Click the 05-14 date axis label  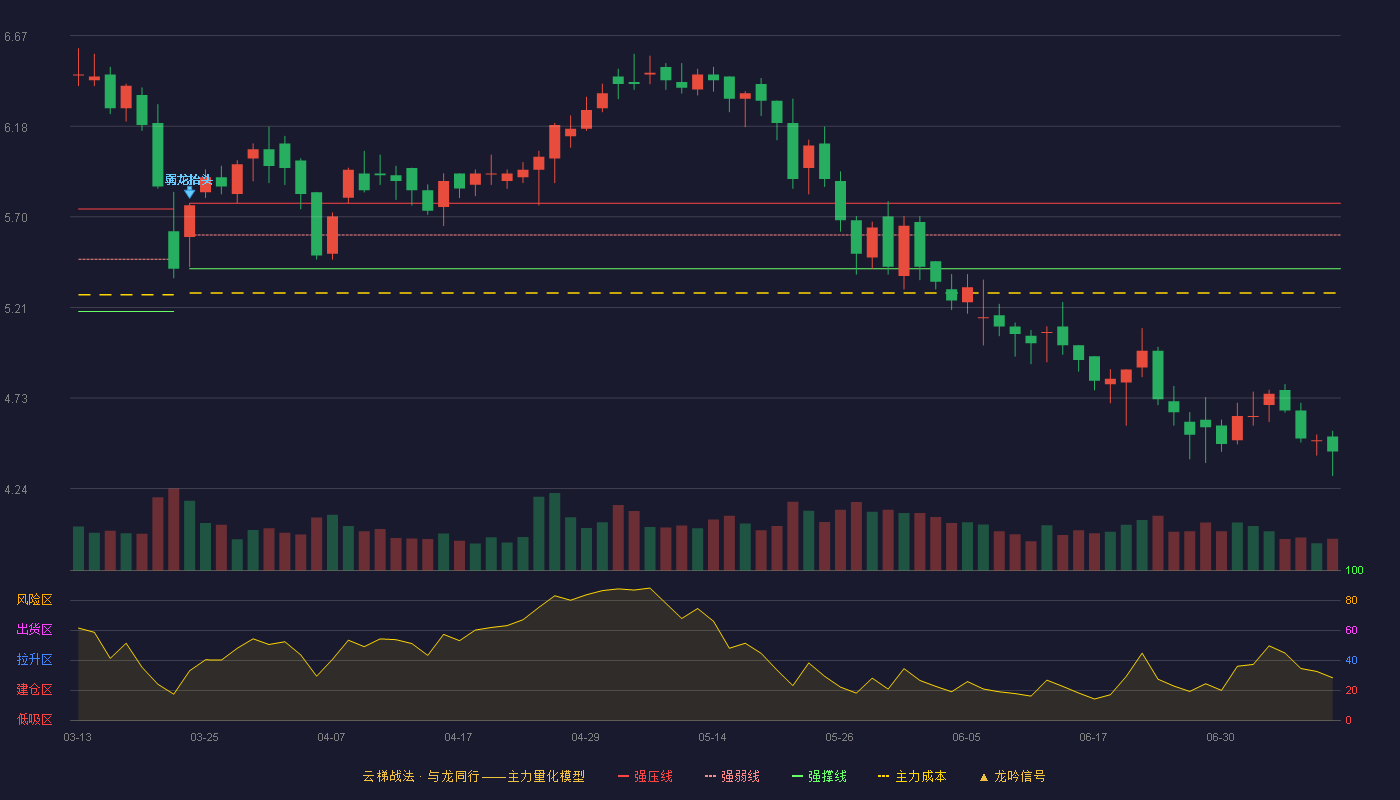tap(712, 737)
